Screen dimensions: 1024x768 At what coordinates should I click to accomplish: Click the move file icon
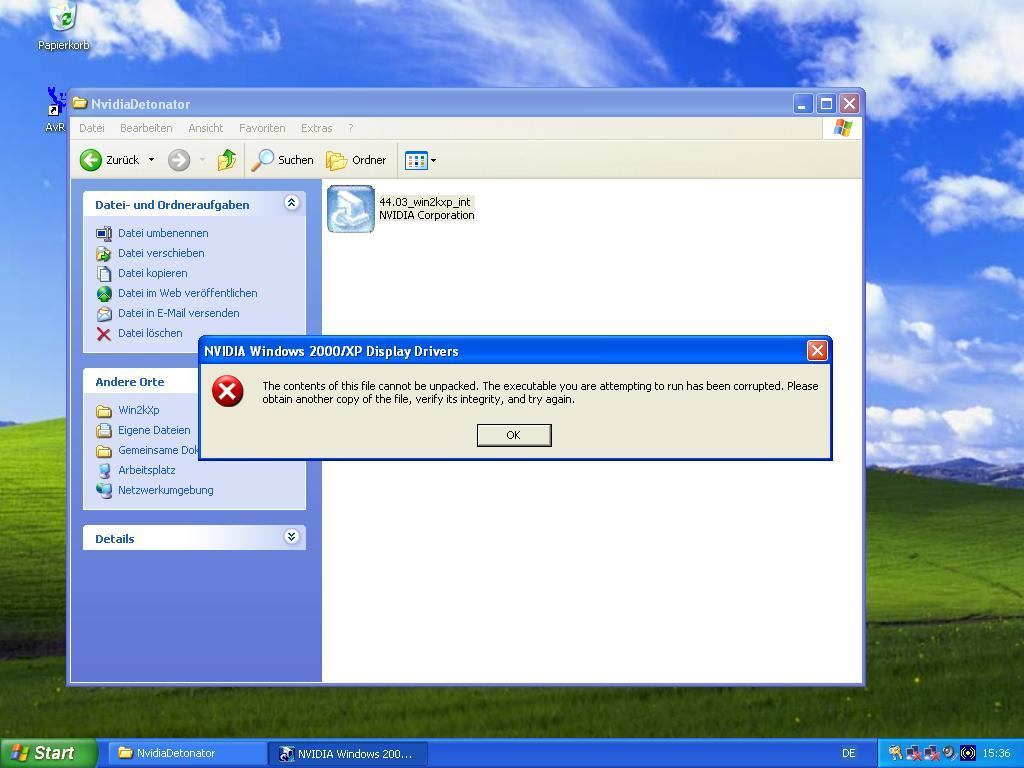tap(104, 253)
